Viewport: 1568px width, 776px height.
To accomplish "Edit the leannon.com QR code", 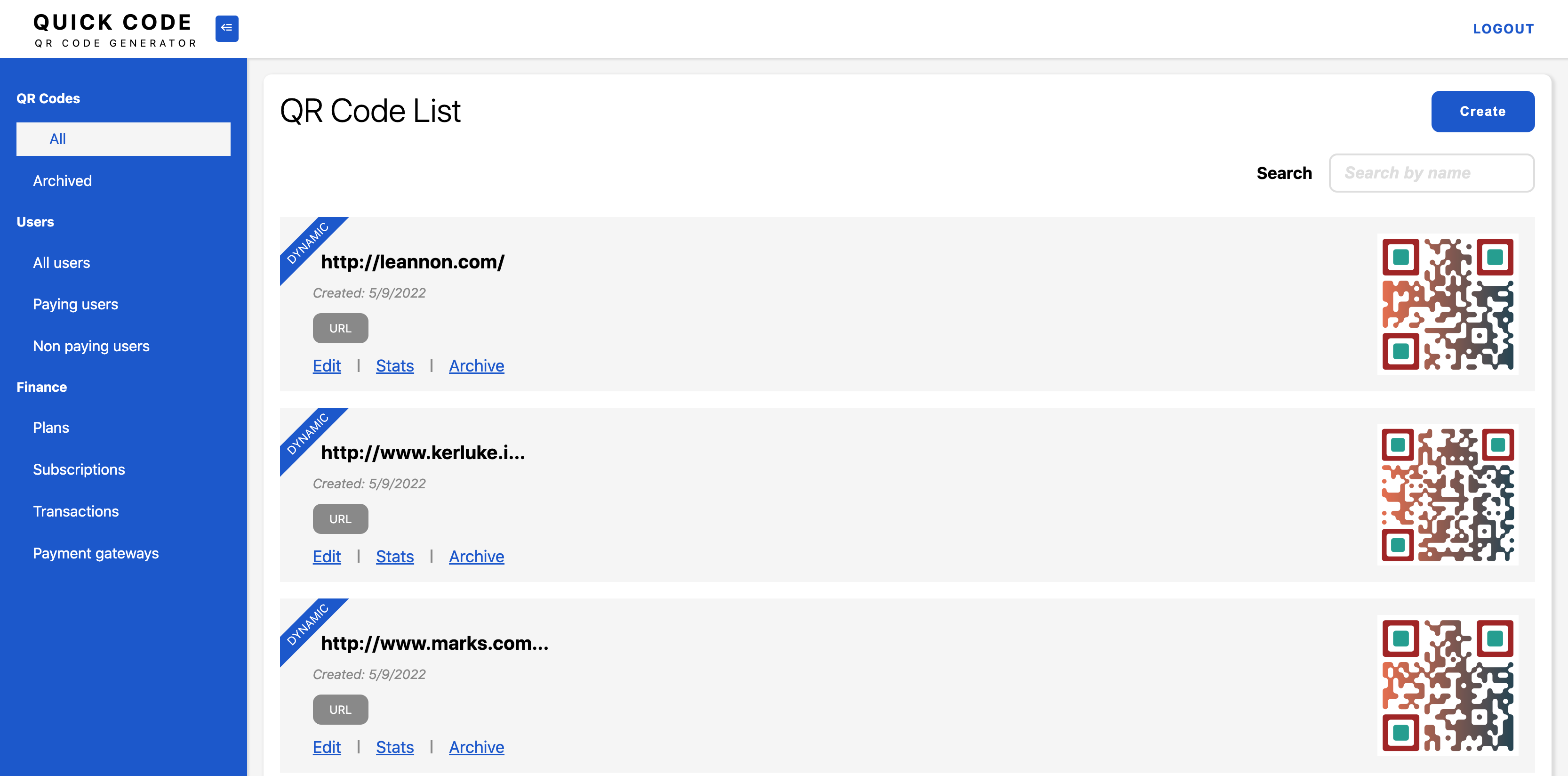I will click(x=327, y=365).
